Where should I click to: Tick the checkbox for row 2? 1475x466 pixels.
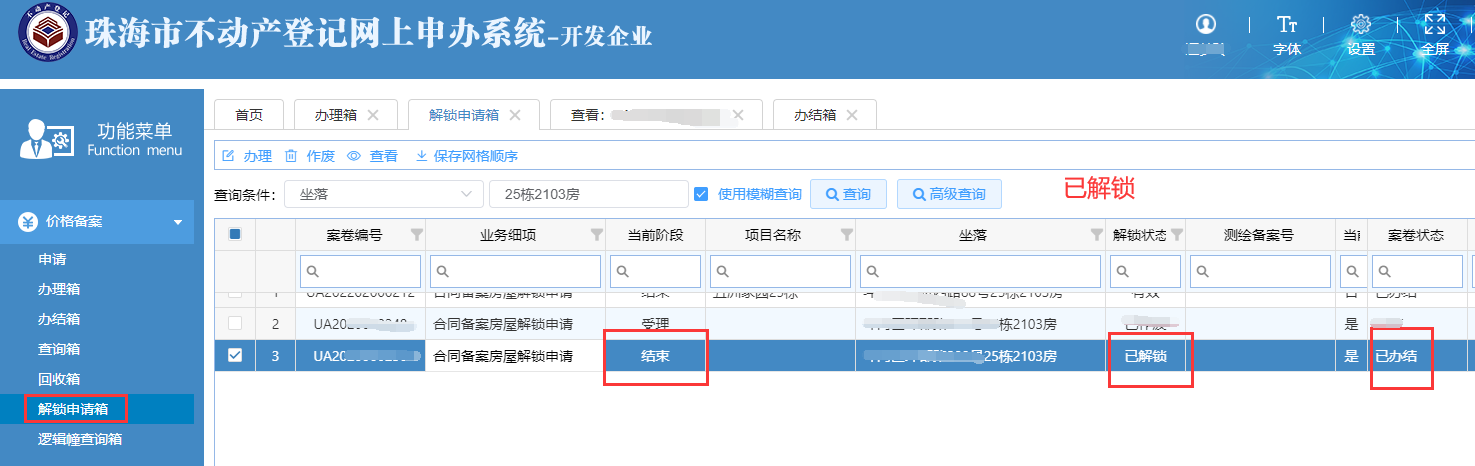[235, 324]
